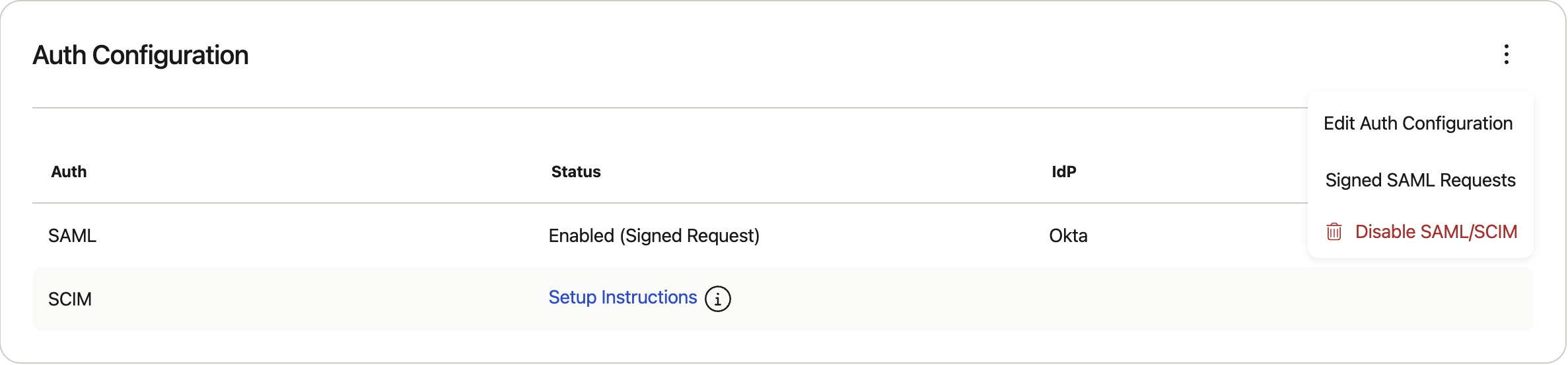
Task: Select the SAML row label
Action: point(72,236)
